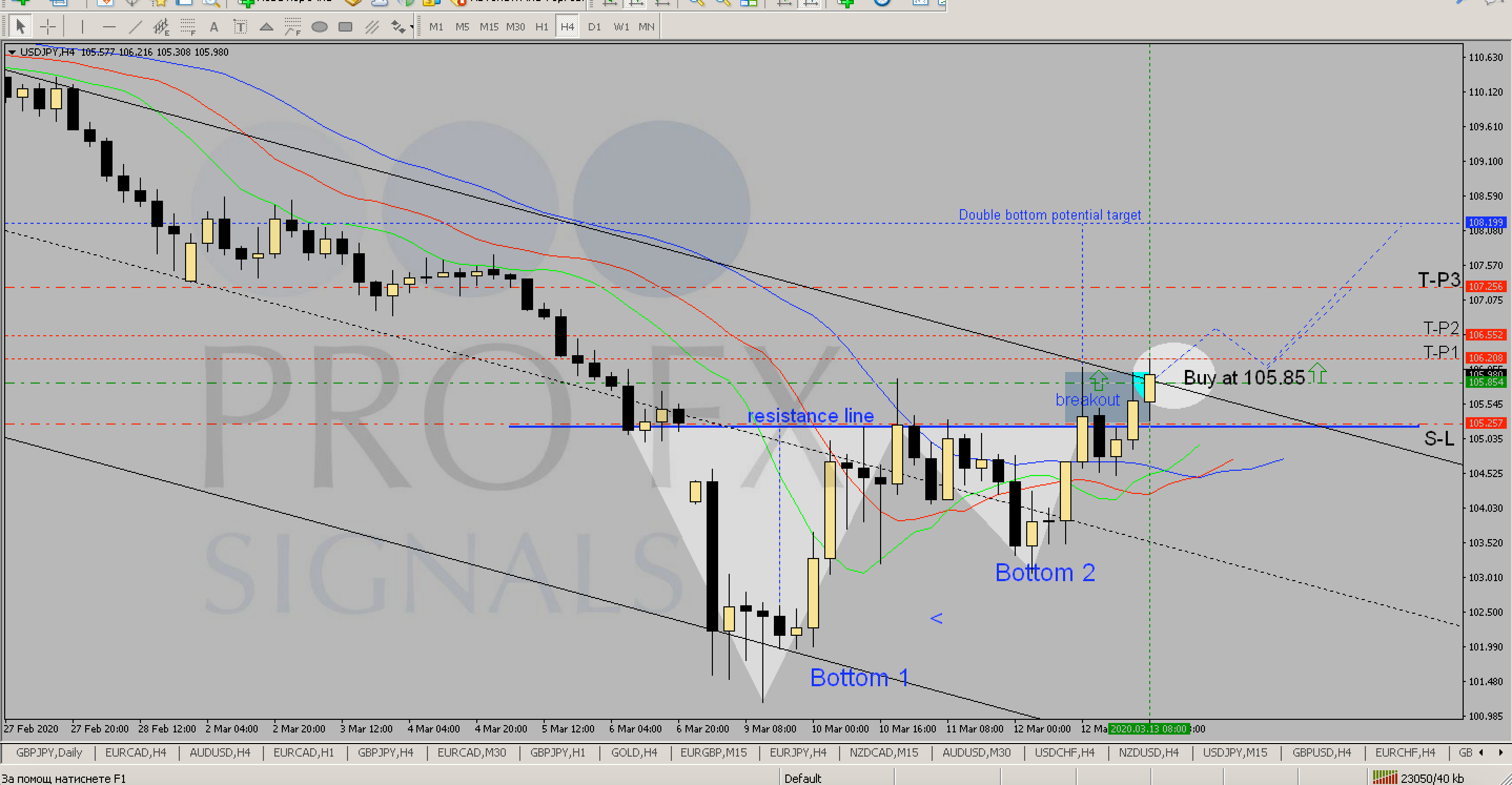Click the Buy at 105.85 label
Viewport: 1512px width, 785px height.
point(1243,377)
